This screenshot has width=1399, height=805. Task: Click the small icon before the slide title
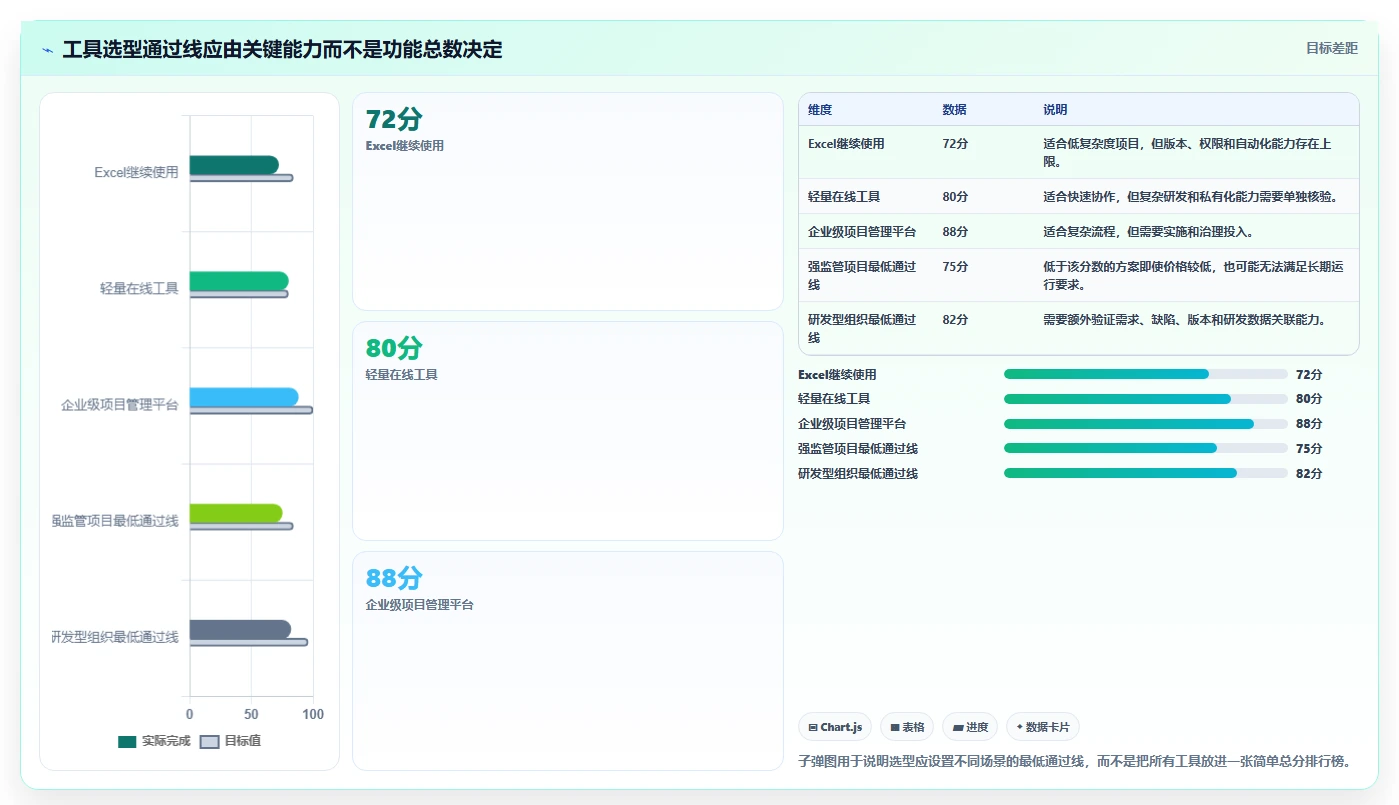(x=47, y=50)
